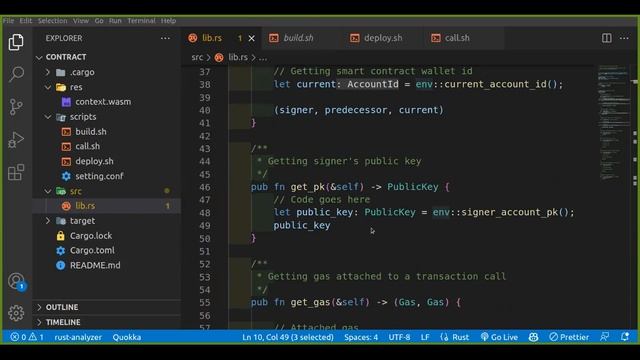Screen dimensions: 640x360
Task: Open context.wasm file
Action: click(103, 102)
